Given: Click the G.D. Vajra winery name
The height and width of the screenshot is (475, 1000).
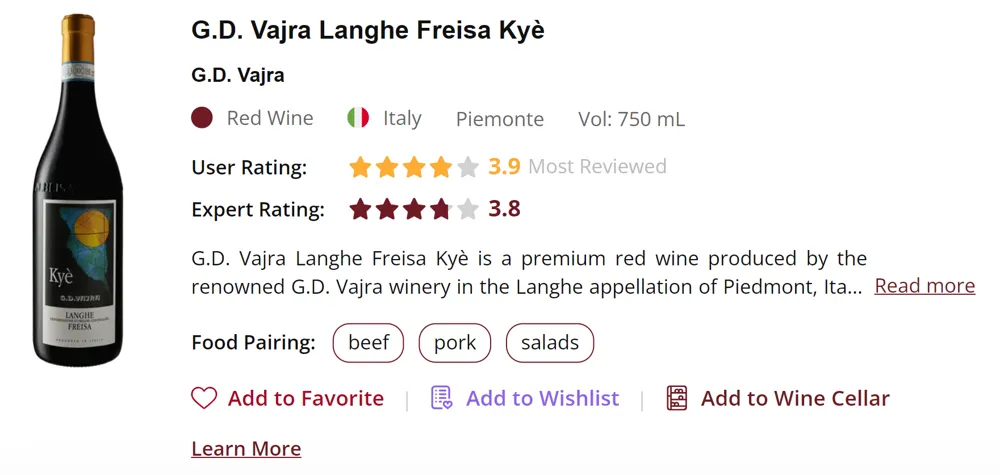Looking at the screenshot, I should point(238,75).
